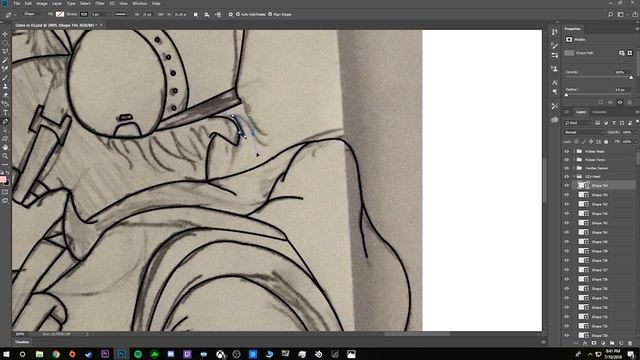The image size is (640, 360).
Task: Toggle Quick Mask mode in toolbar
Action: 5,192
